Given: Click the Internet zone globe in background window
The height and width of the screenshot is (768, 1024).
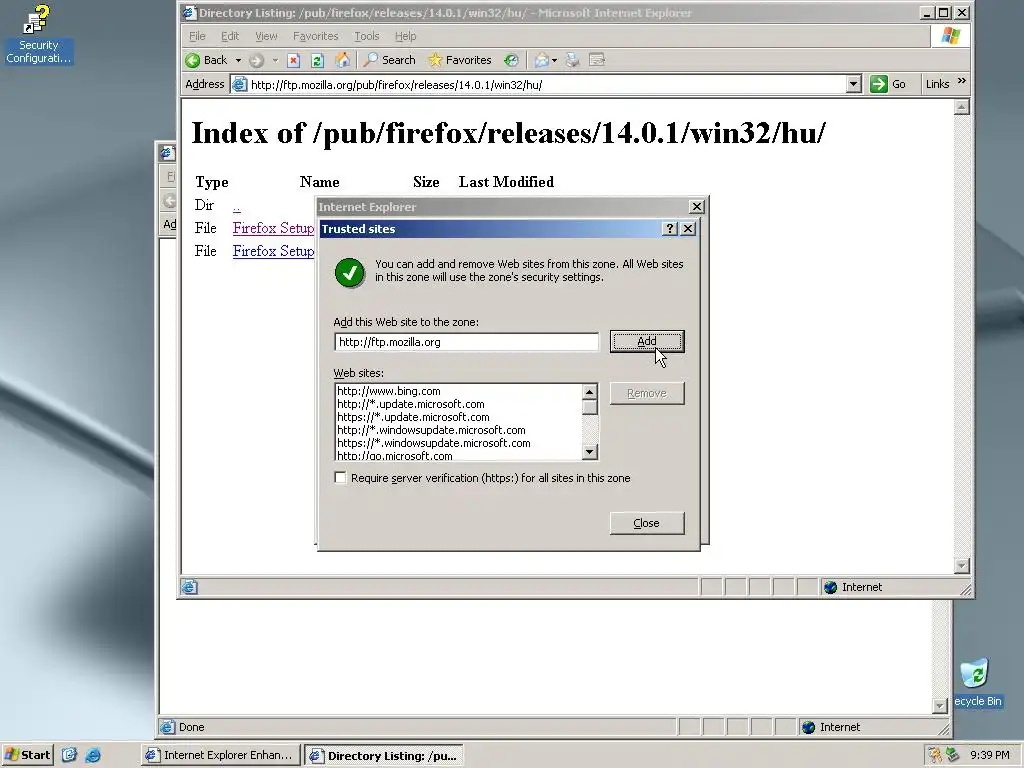Looking at the screenshot, I should pos(808,727).
